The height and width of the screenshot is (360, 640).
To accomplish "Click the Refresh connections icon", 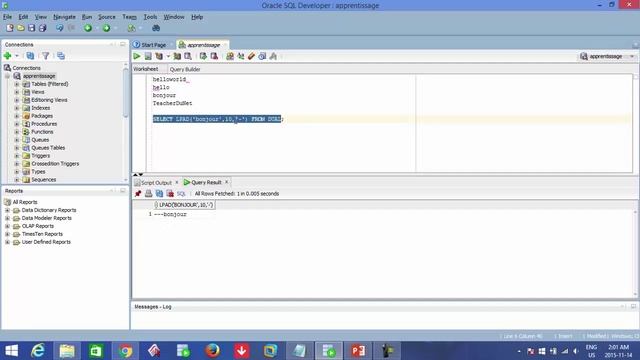I will [30, 56].
